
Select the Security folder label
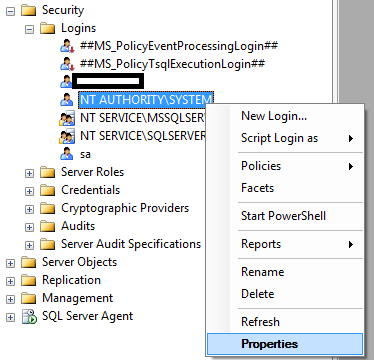tap(63, 10)
